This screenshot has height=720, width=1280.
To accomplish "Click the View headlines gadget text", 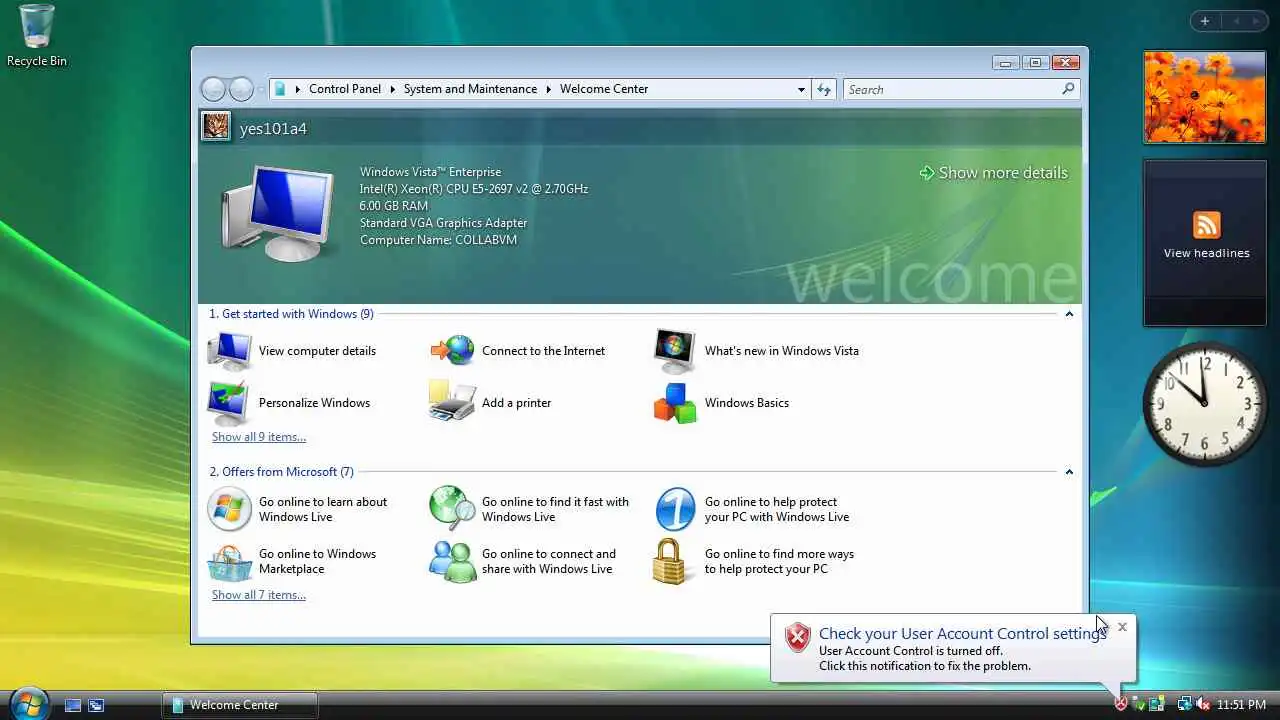I will pos(1206,253).
